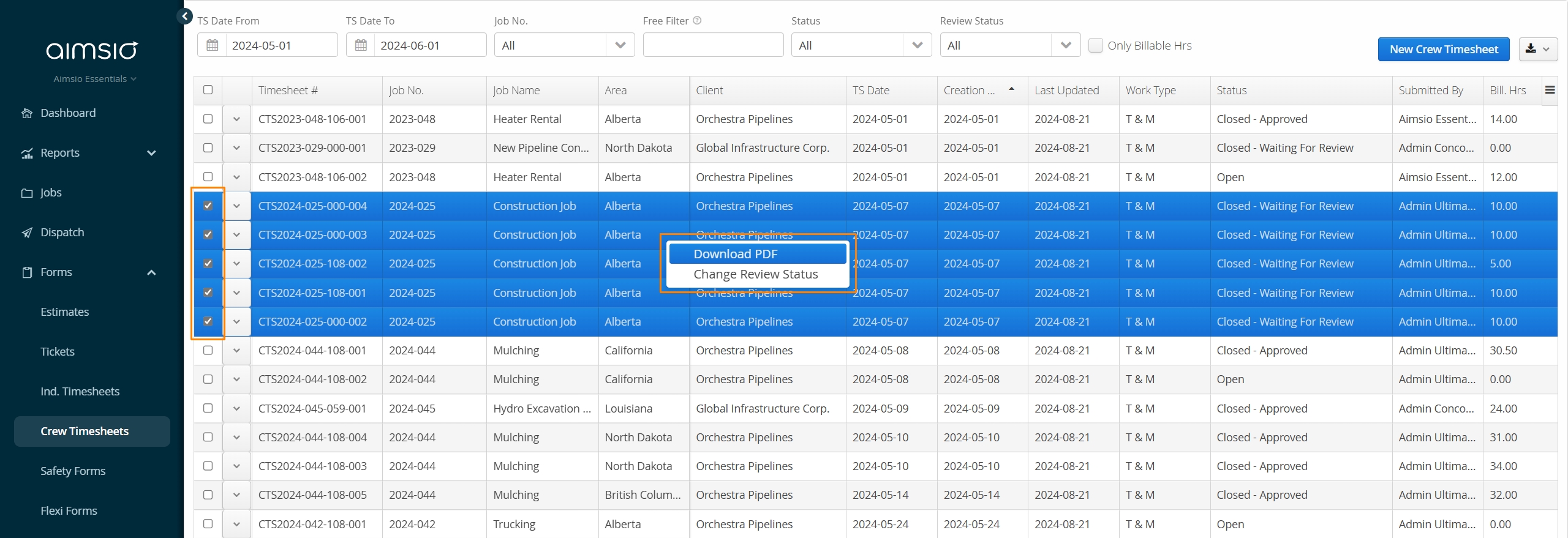Check the CTS2023-029-000-001 row checkbox

click(208, 148)
